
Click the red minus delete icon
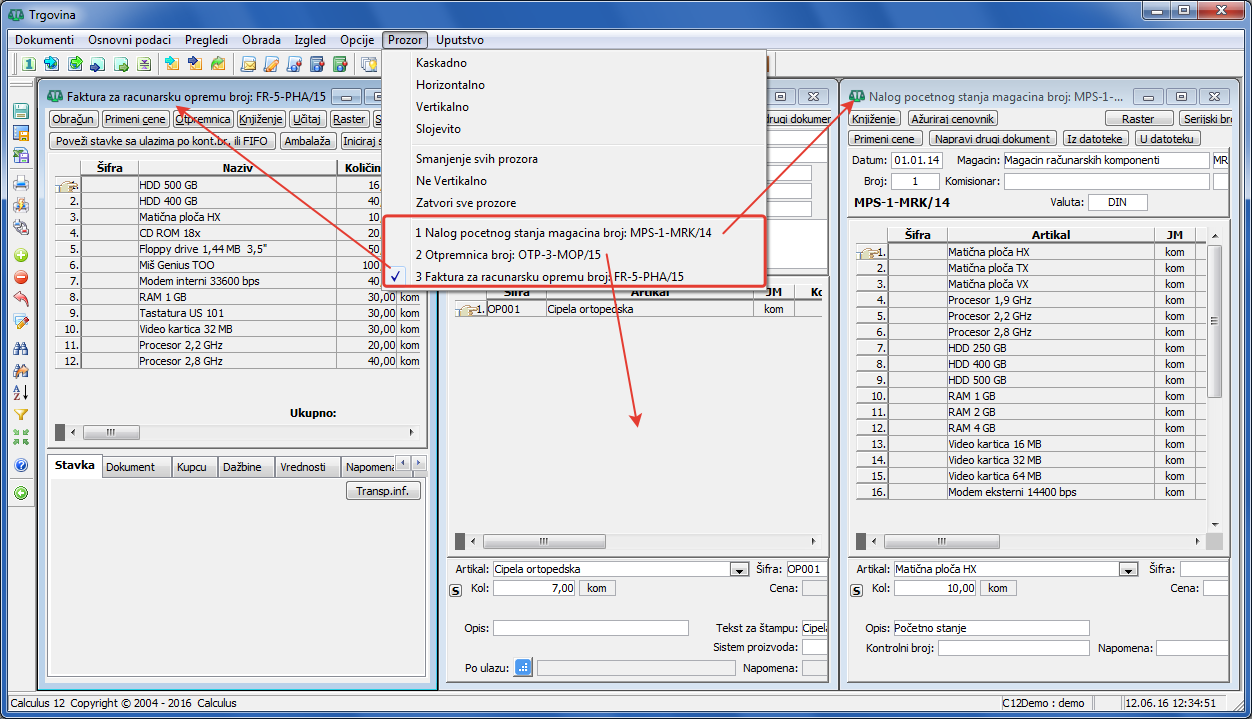pos(21,277)
